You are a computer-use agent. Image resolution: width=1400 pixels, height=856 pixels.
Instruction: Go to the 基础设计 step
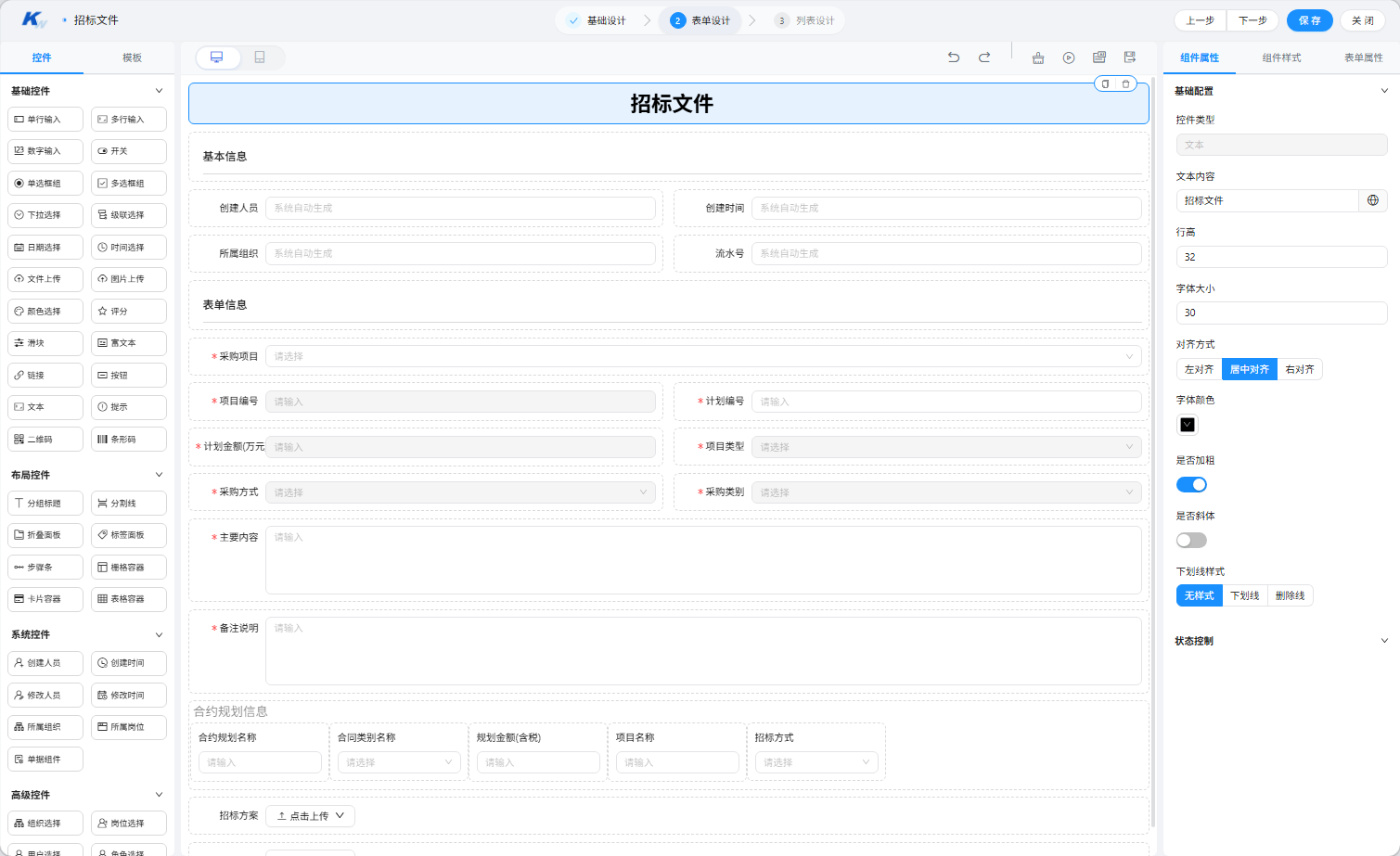point(597,20)
